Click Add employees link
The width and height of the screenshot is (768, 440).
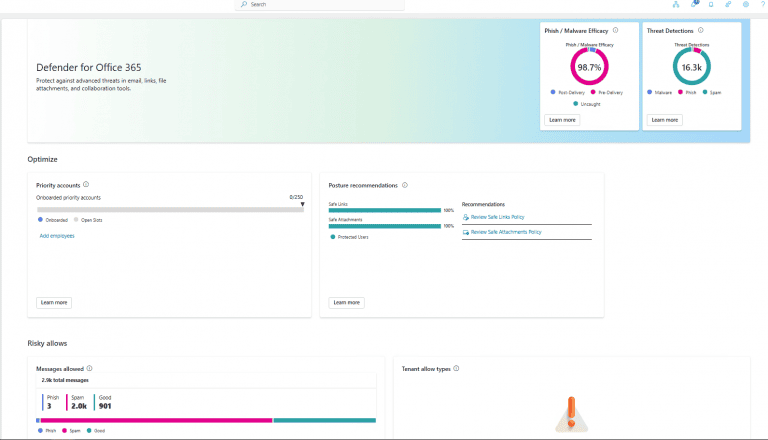click(57, 236)
